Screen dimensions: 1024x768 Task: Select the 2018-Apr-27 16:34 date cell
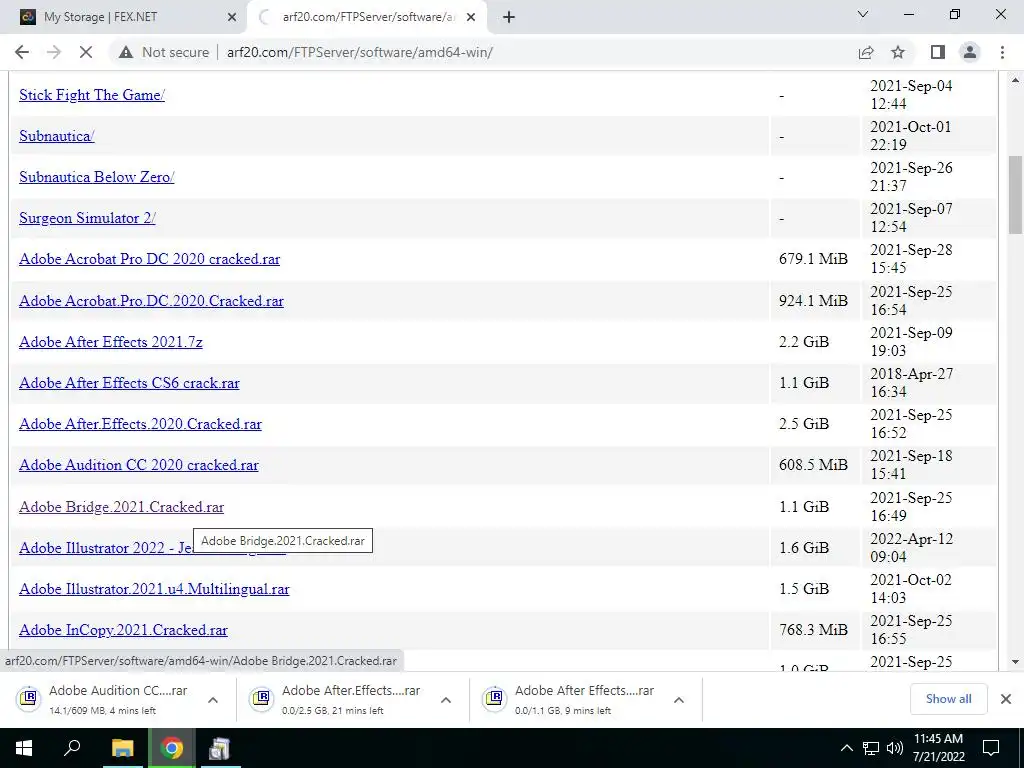pos(929,383)
